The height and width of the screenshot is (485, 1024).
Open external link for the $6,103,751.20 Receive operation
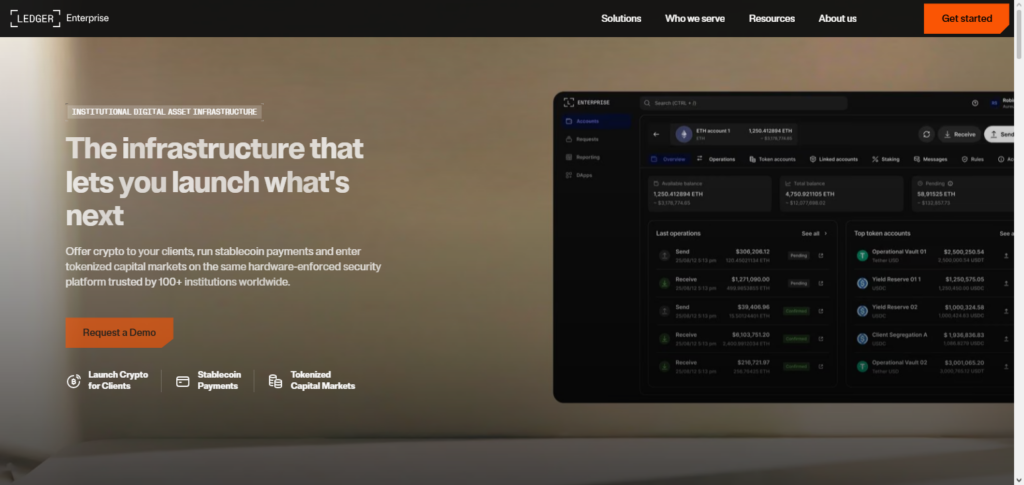[x=821, y=339]
